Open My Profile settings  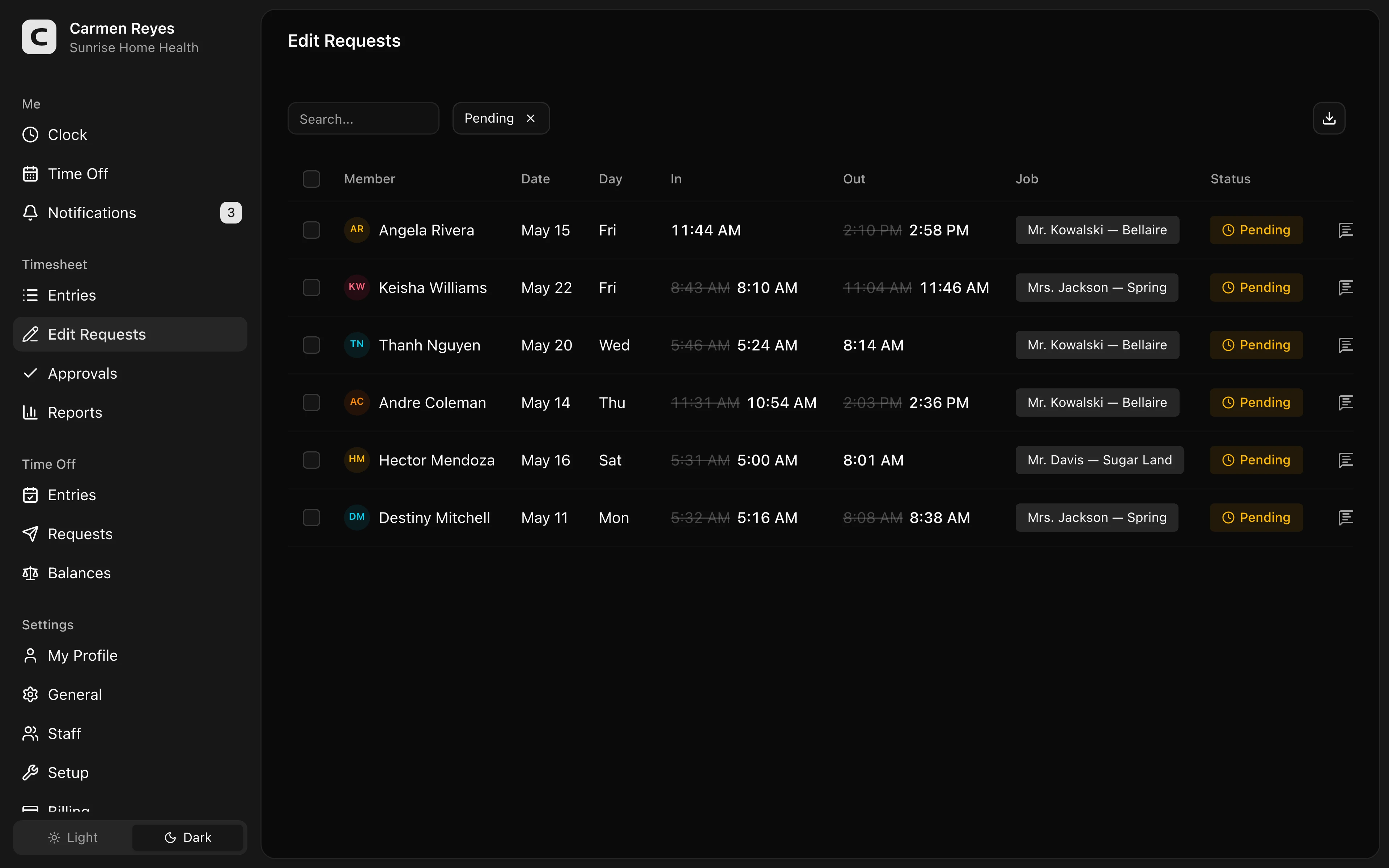tap(130, 656)
